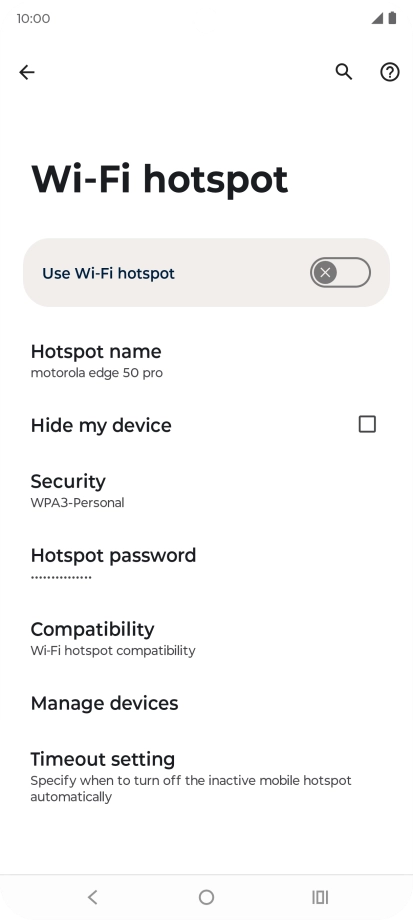Tap the navigation bar home circle

[x=206, y=897]
